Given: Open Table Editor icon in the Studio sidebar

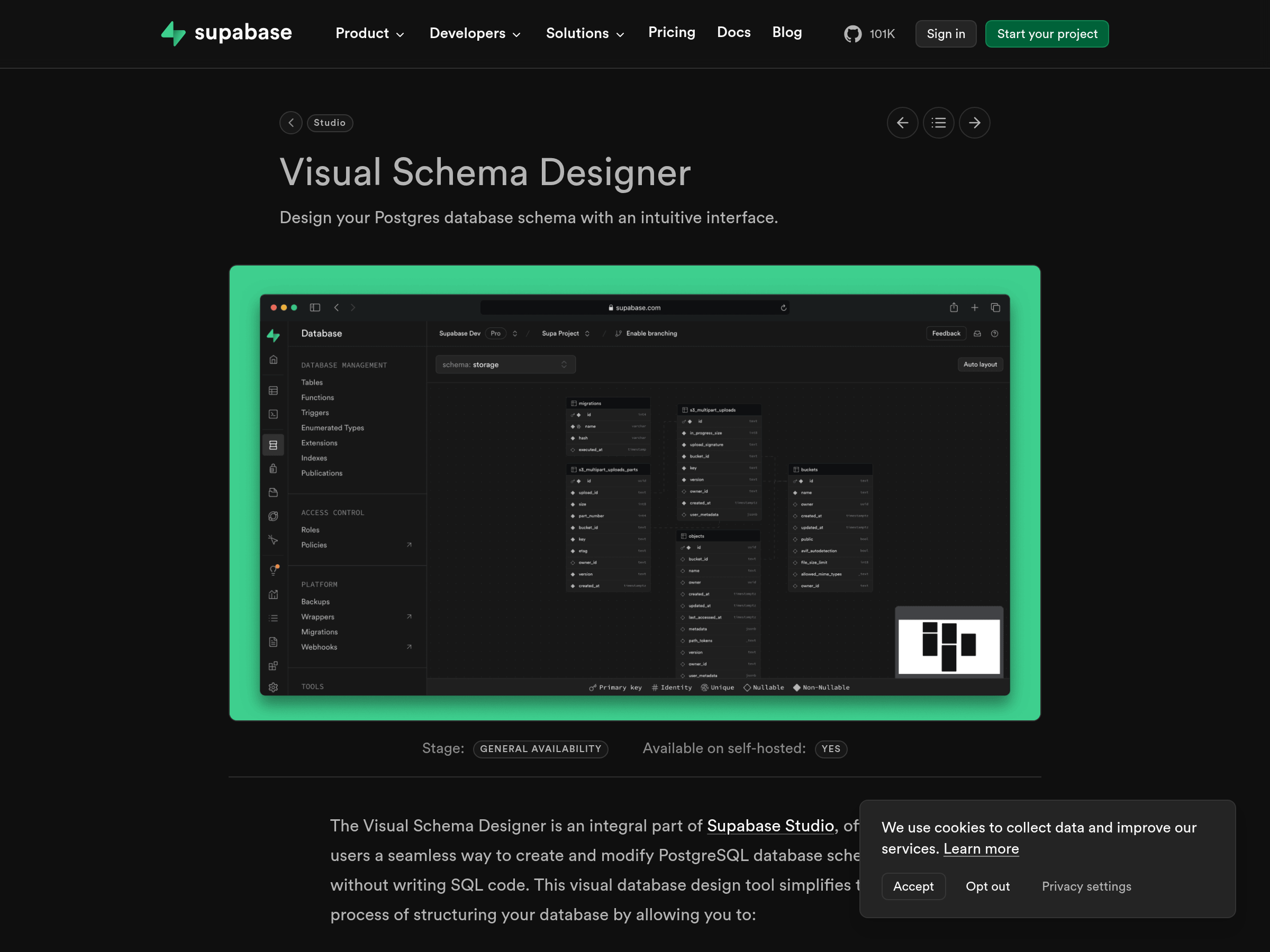Looking at the screenshot, I should coord(273,391).
